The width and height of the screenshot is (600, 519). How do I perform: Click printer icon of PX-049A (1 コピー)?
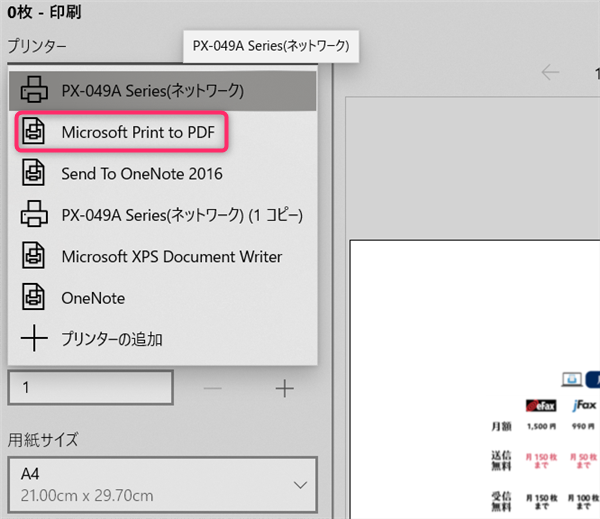[x=34, y=214]
